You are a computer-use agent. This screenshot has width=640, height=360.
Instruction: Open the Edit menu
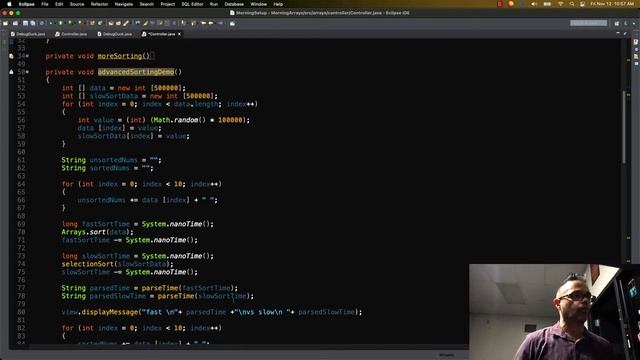[x=59, y=4]
